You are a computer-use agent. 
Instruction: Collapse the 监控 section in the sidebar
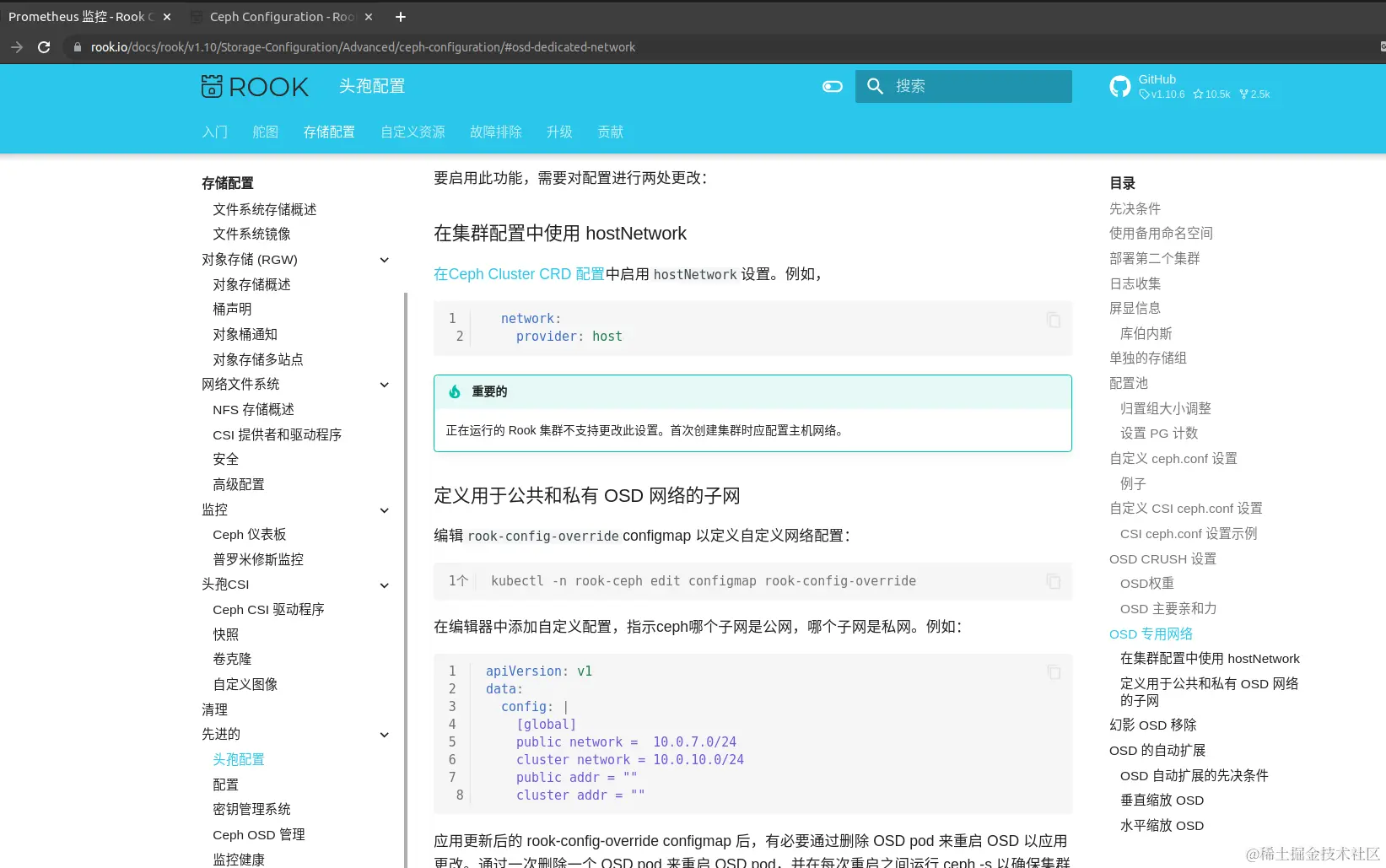385,510
